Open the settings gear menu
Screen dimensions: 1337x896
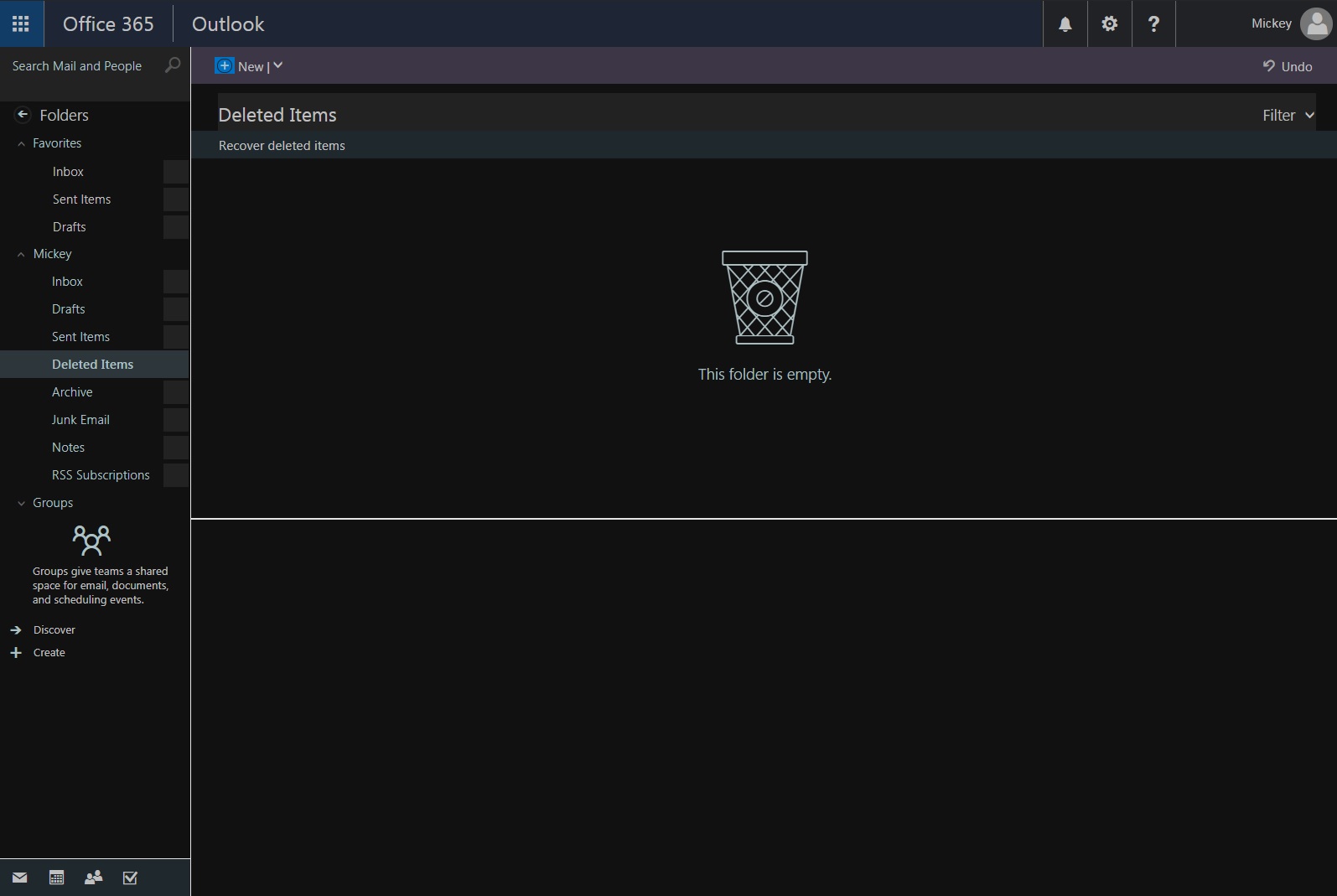(x=1109, y=23)
